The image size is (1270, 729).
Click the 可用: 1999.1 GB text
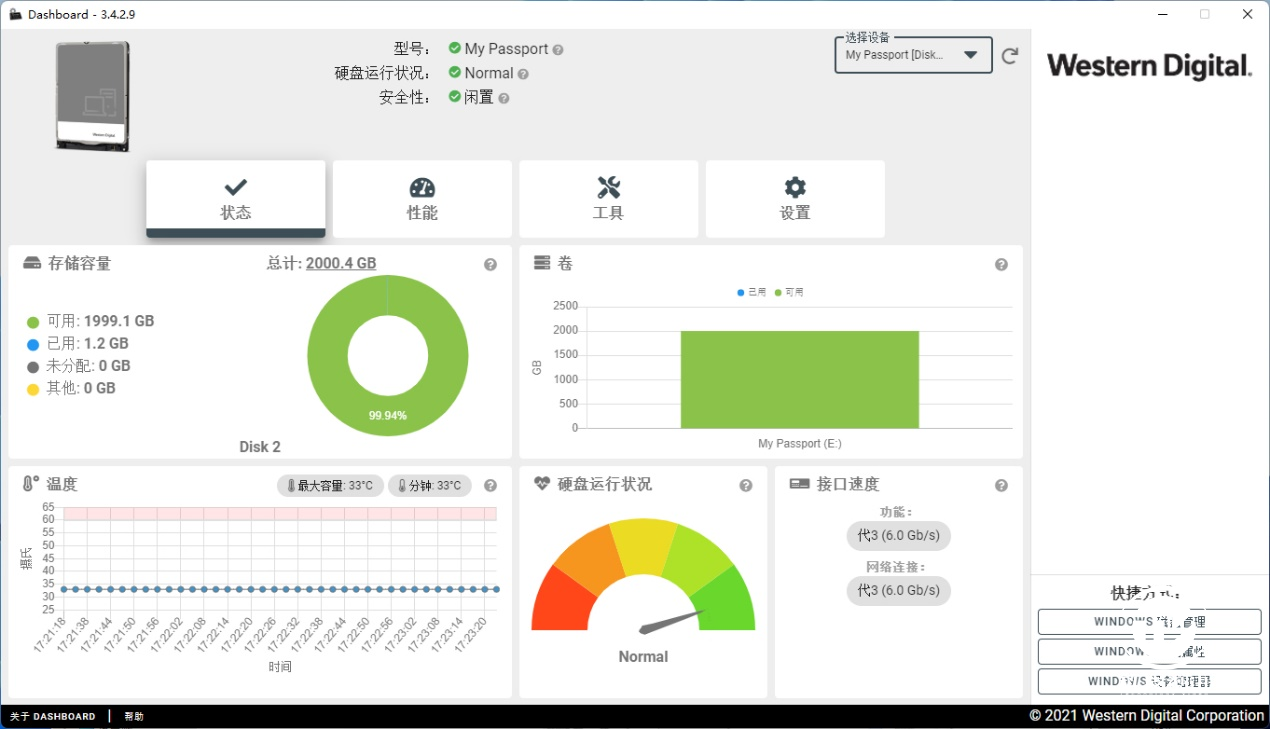(100, 321)
